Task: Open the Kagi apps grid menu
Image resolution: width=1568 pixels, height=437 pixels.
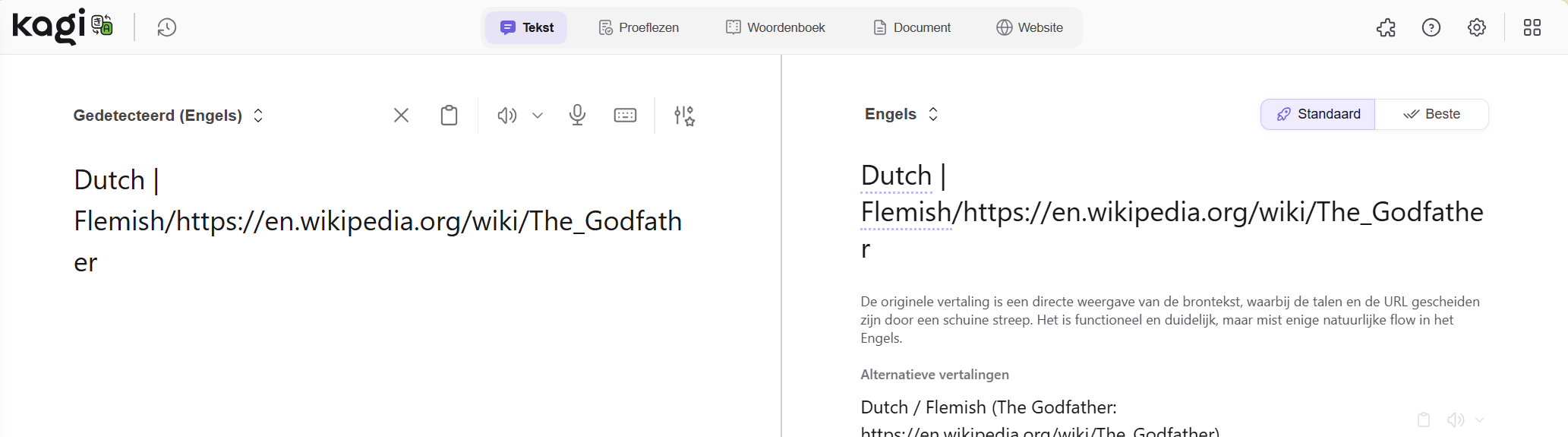Action: (1532, 28)
